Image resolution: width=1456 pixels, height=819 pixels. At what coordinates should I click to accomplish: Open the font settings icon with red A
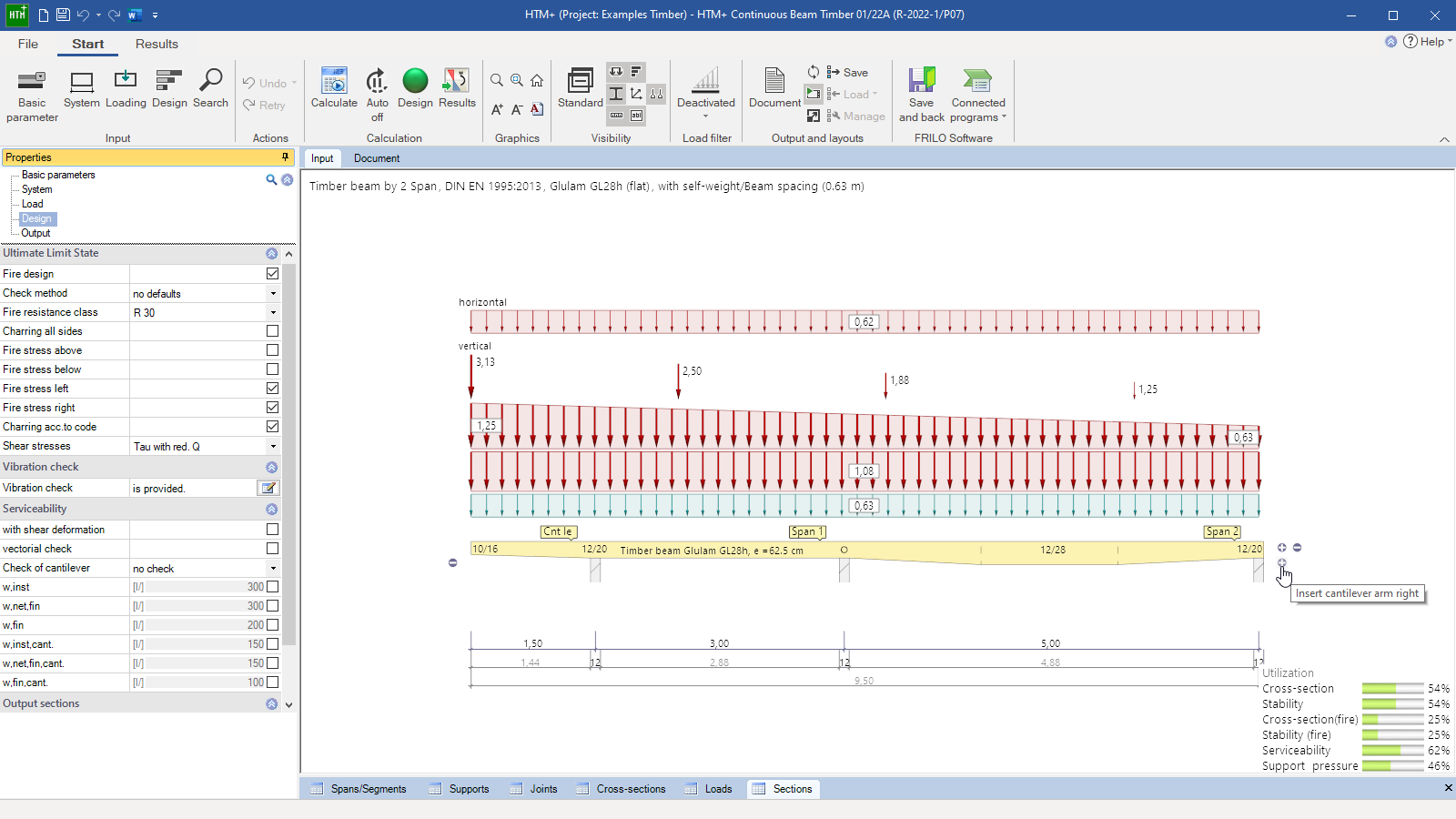point(537,109)
